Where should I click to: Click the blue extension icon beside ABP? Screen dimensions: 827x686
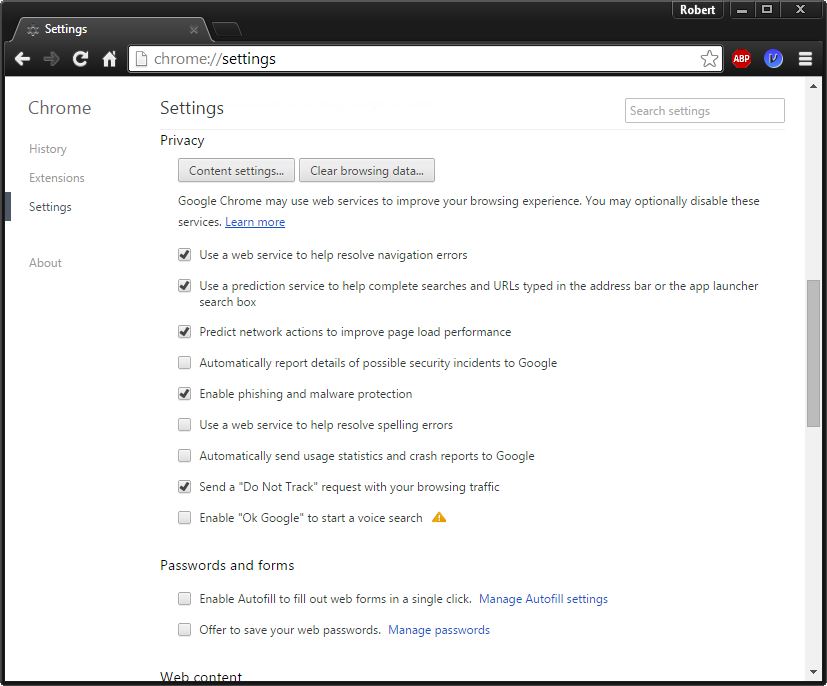coord(773,59)
